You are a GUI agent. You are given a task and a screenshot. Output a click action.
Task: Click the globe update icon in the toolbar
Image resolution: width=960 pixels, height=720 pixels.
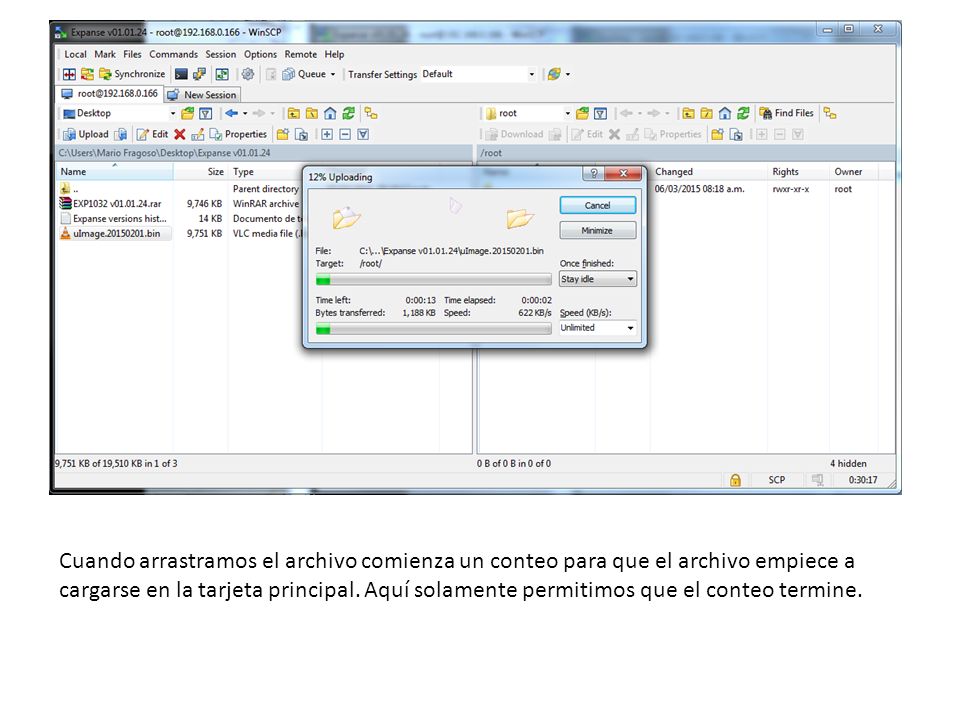[x=554, y=74]
